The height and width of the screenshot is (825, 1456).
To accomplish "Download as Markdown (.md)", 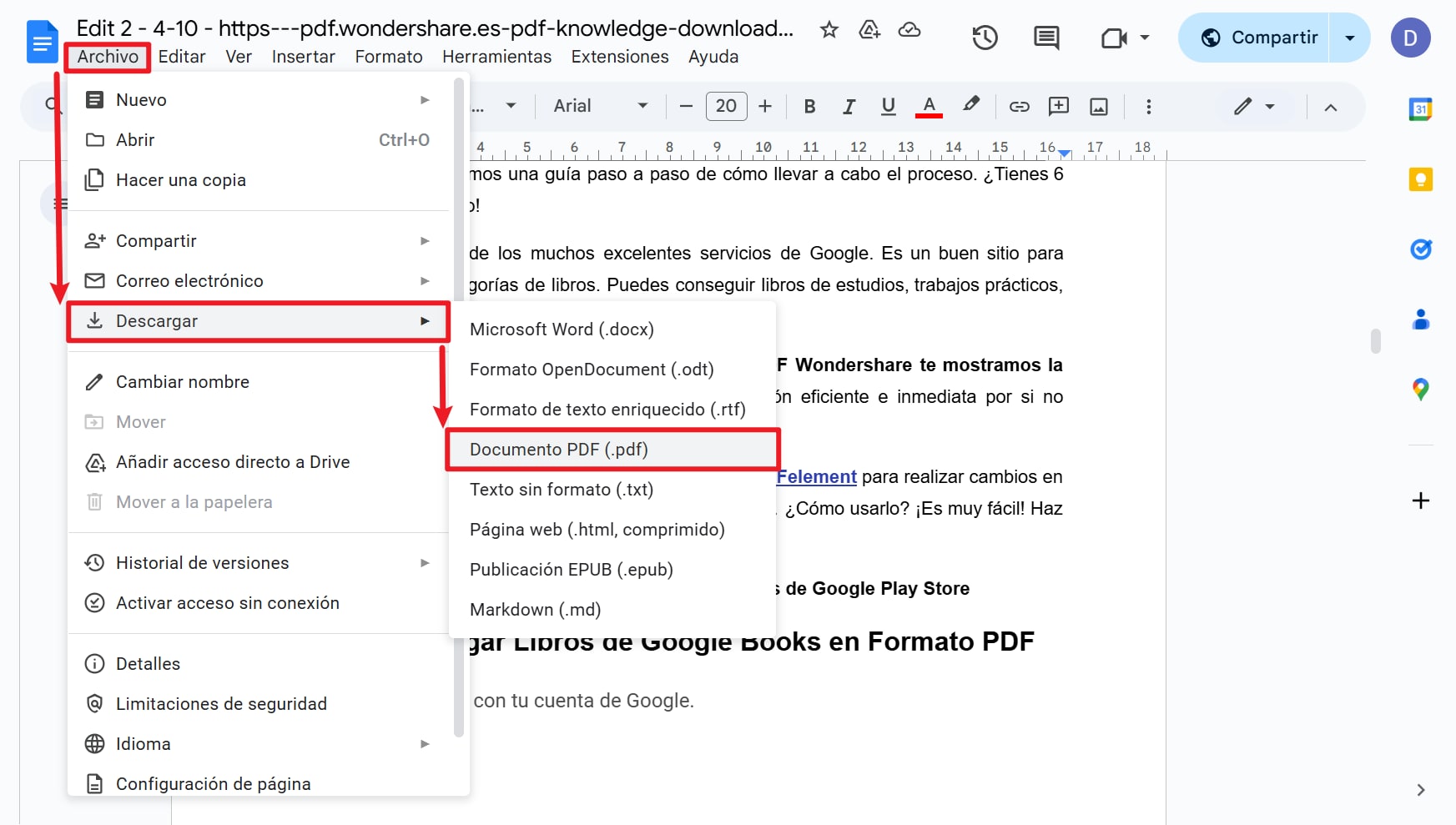I will (612, 610).
